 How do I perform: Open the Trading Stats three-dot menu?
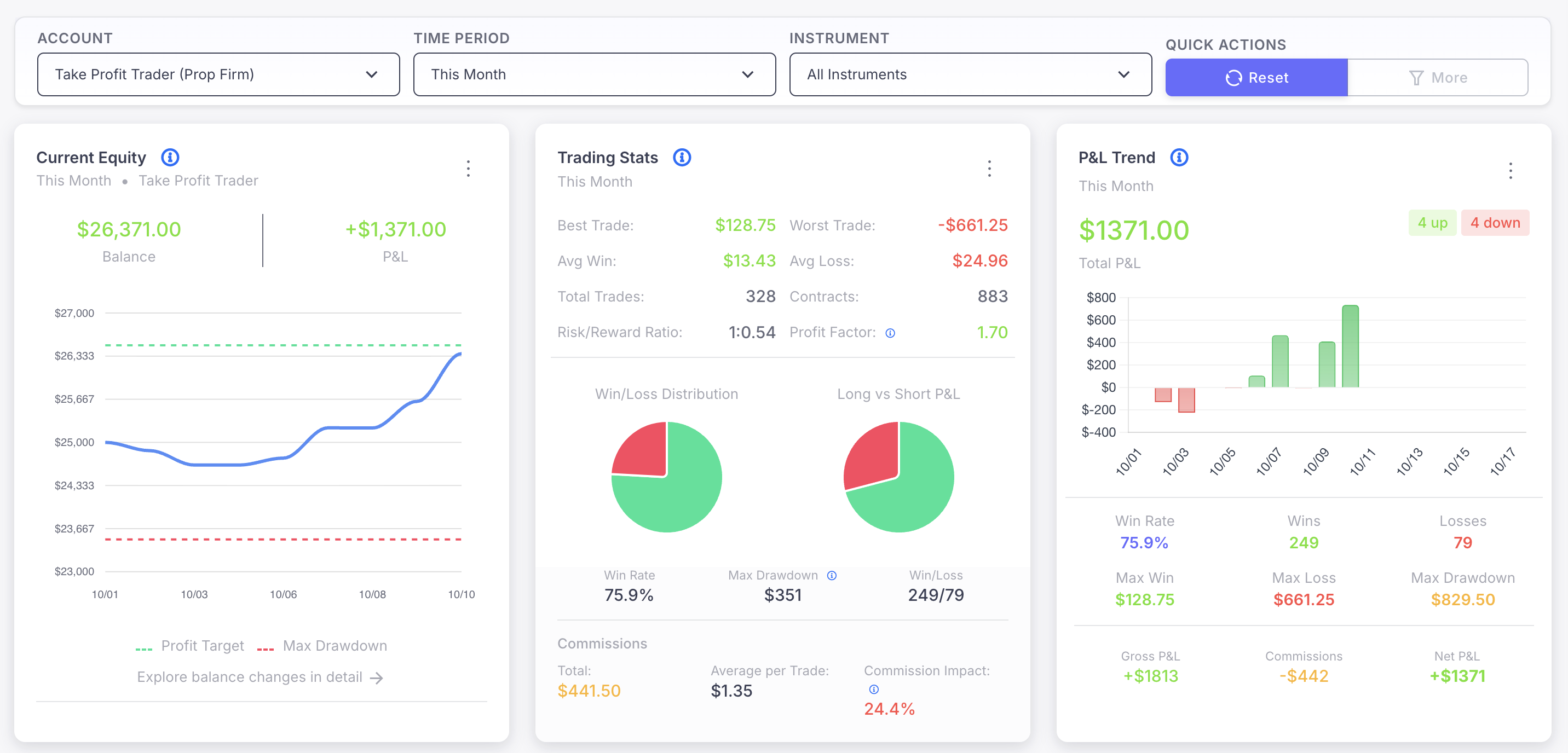[990, 169]
